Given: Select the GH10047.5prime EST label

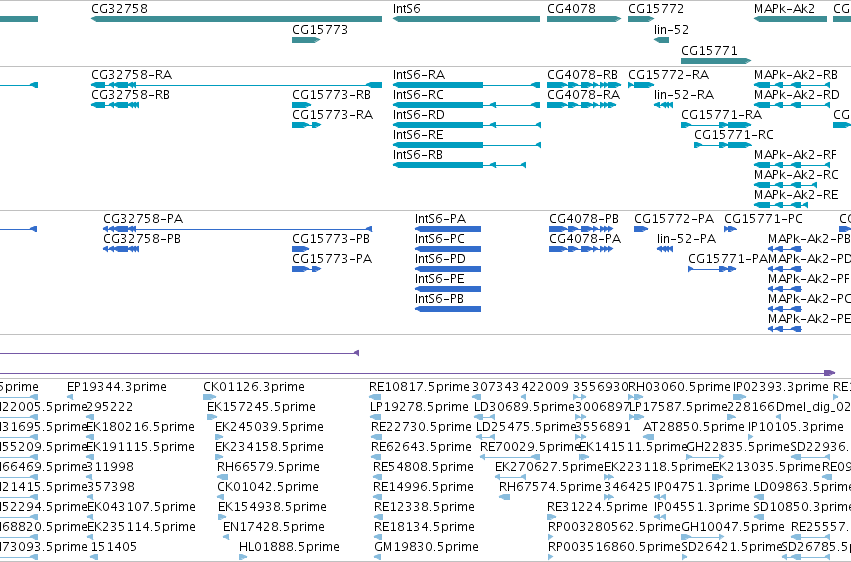Looking at the screenshot, I should pos(733,527).
